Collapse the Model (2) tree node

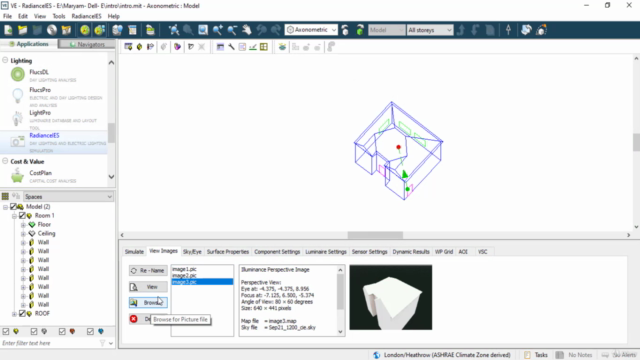[x=5, y=207]
